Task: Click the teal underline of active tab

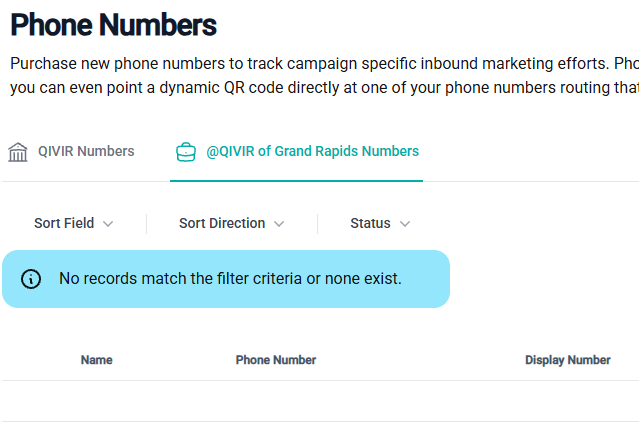Action: [x=297, y=181]
